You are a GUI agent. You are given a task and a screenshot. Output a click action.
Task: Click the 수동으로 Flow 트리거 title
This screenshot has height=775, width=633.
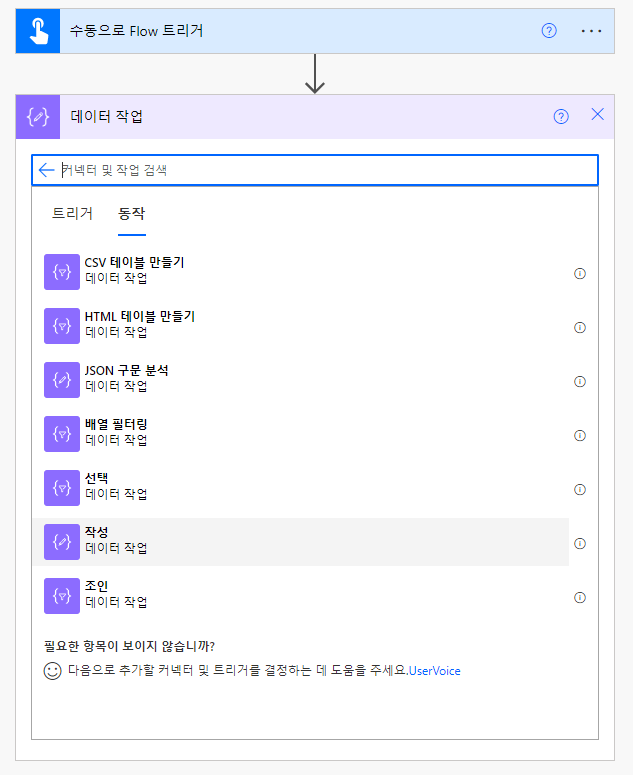pyautogui.click(x=136, y=31)
